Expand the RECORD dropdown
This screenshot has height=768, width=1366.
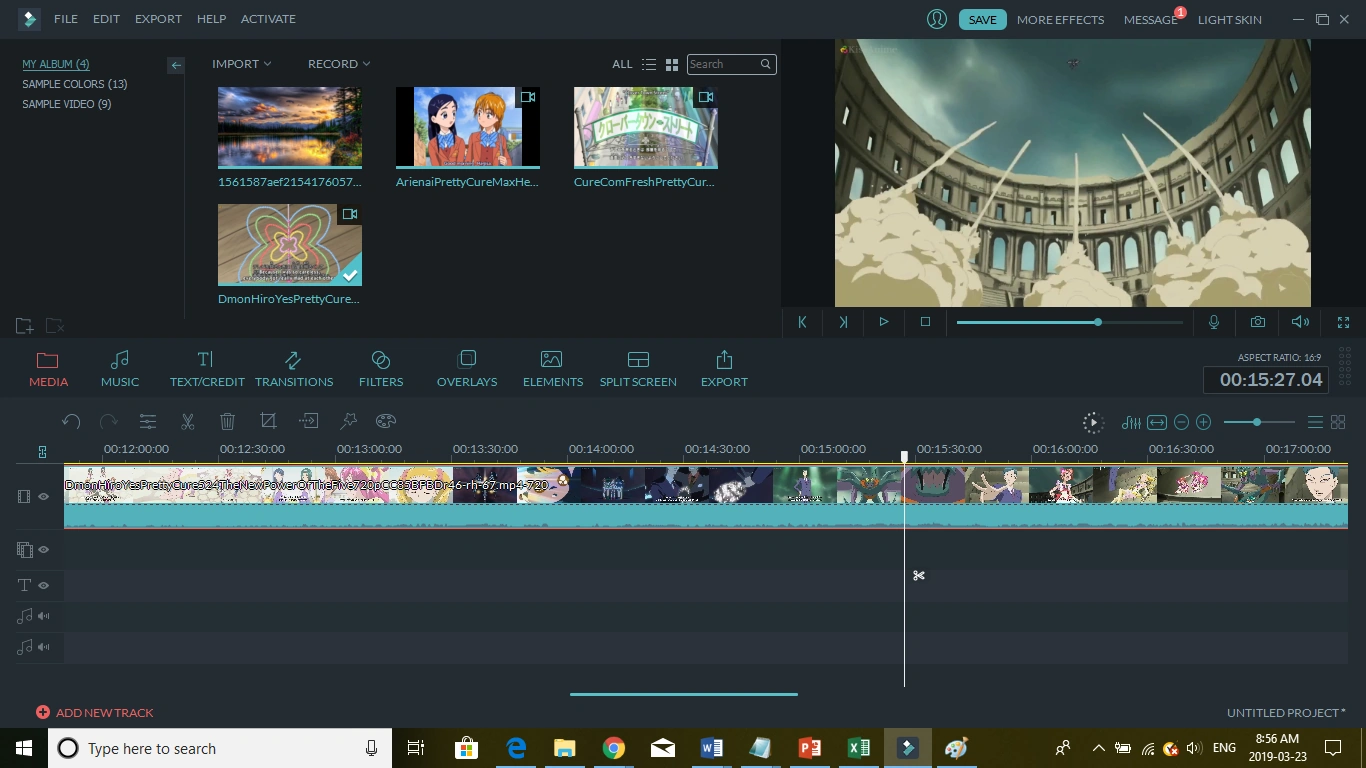(339, 64)
